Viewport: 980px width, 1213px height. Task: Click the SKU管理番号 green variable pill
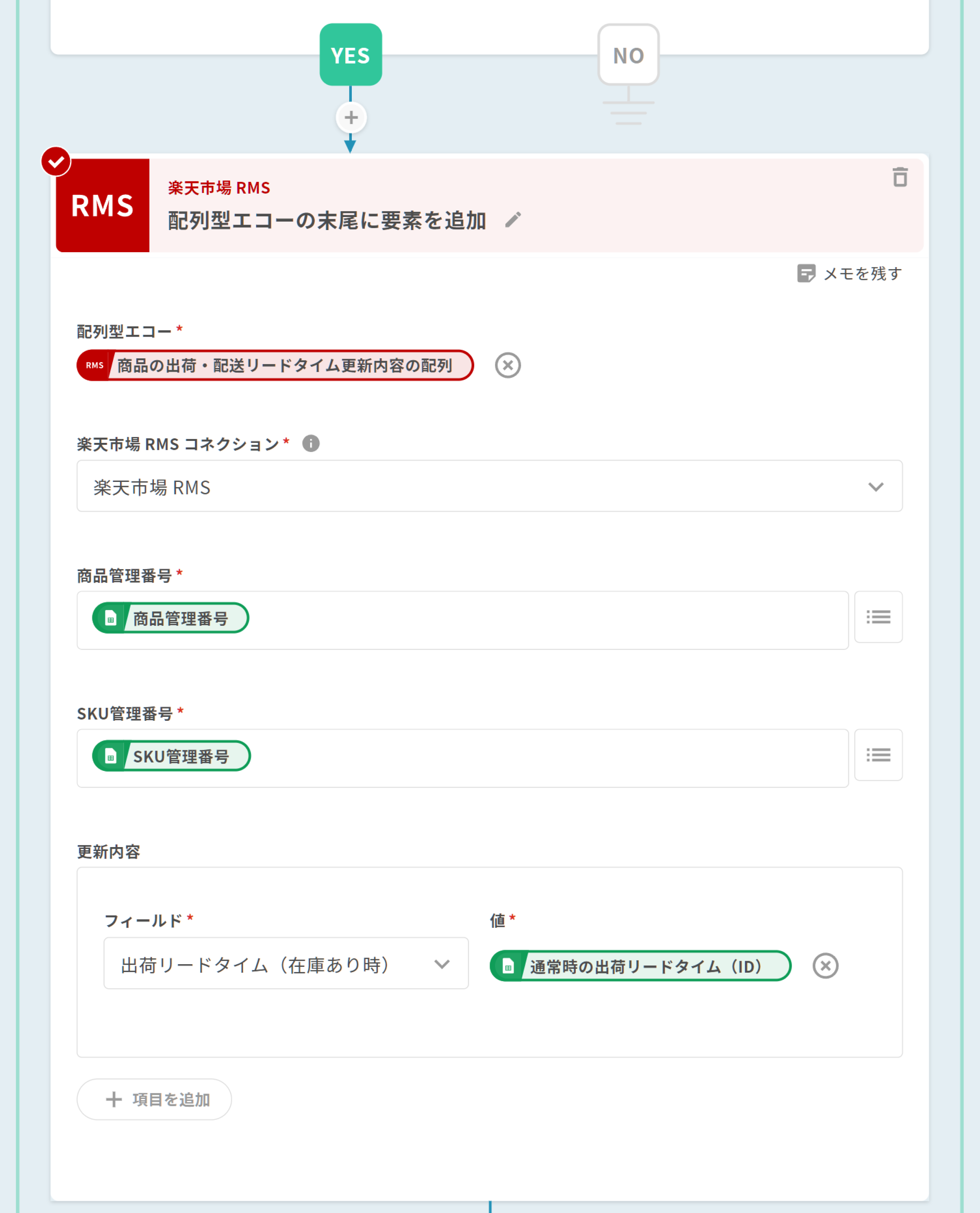(171, 756)
